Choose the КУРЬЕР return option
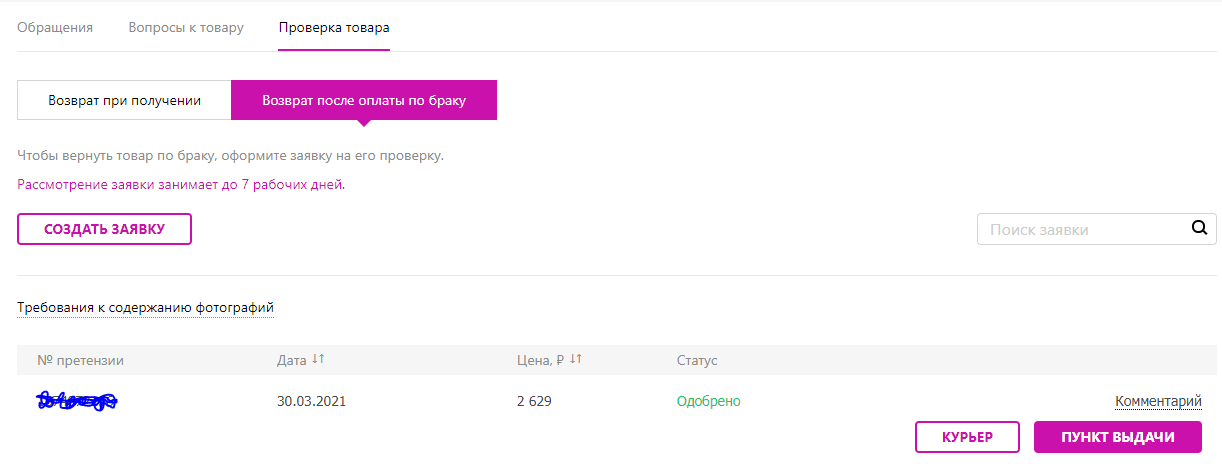Screen dimensions: 1222x466 (x=967, y=437)
